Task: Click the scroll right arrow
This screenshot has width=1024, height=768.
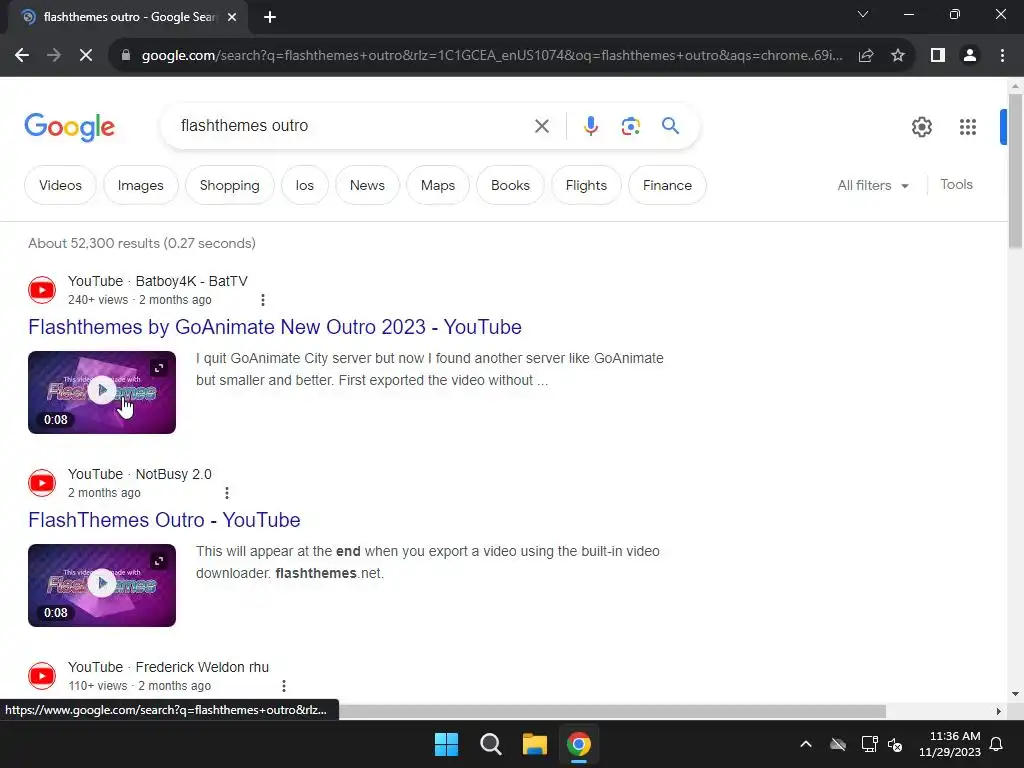Action: (x=999, y=711)
